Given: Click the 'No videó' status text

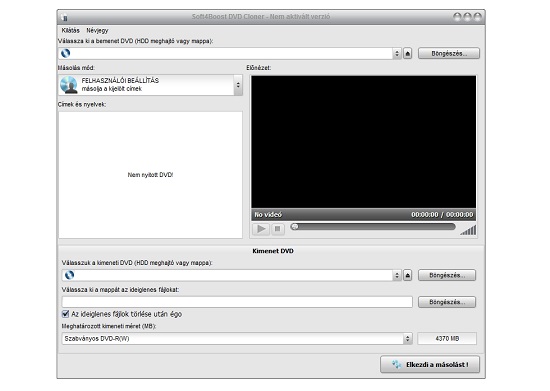Looking at the screenshot, I should click(x=268, y=215).
